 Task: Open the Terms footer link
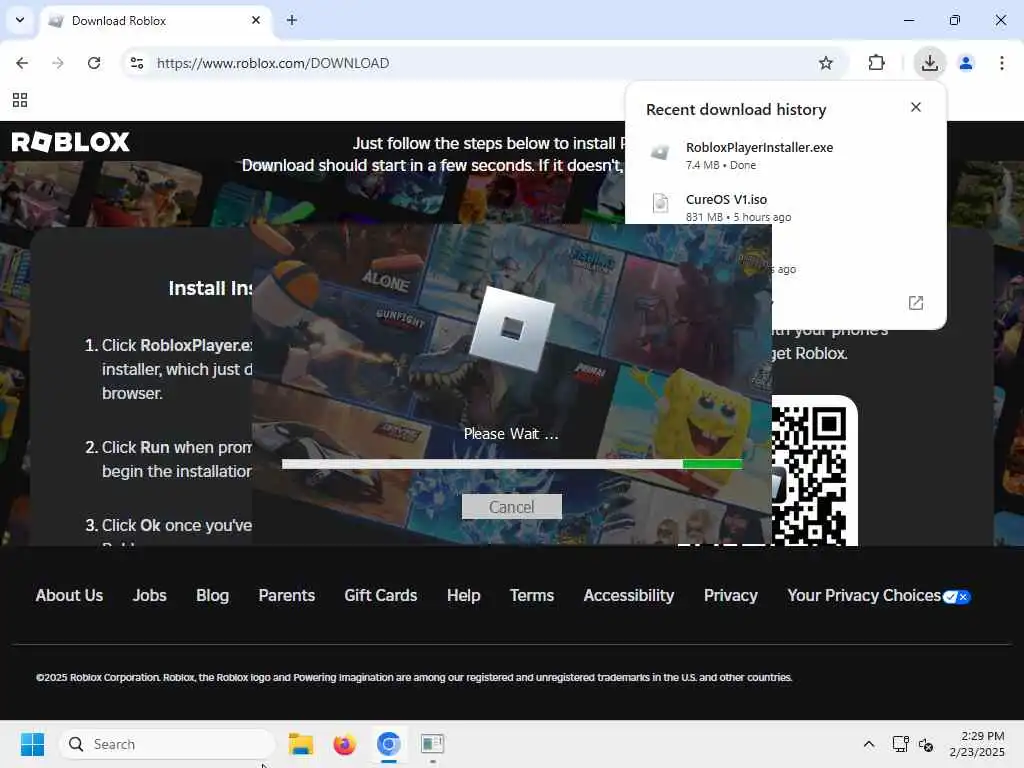[x=532, y=596]
